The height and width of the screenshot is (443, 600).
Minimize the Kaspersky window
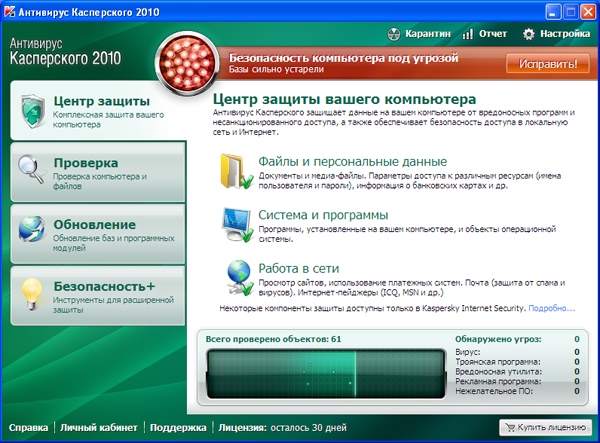tap(553, 12)
